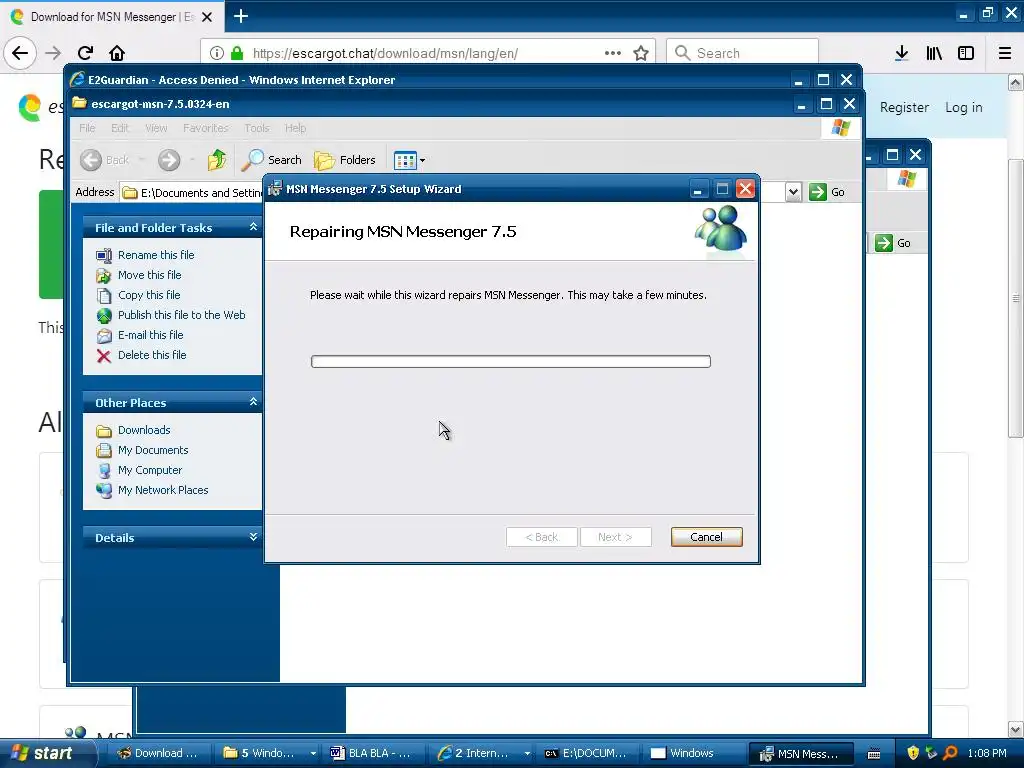The width and height of the screenshot is (1024, 768).
Task: Click the repair progress bar
Action: pyautogui.click(x=511, y=362)
